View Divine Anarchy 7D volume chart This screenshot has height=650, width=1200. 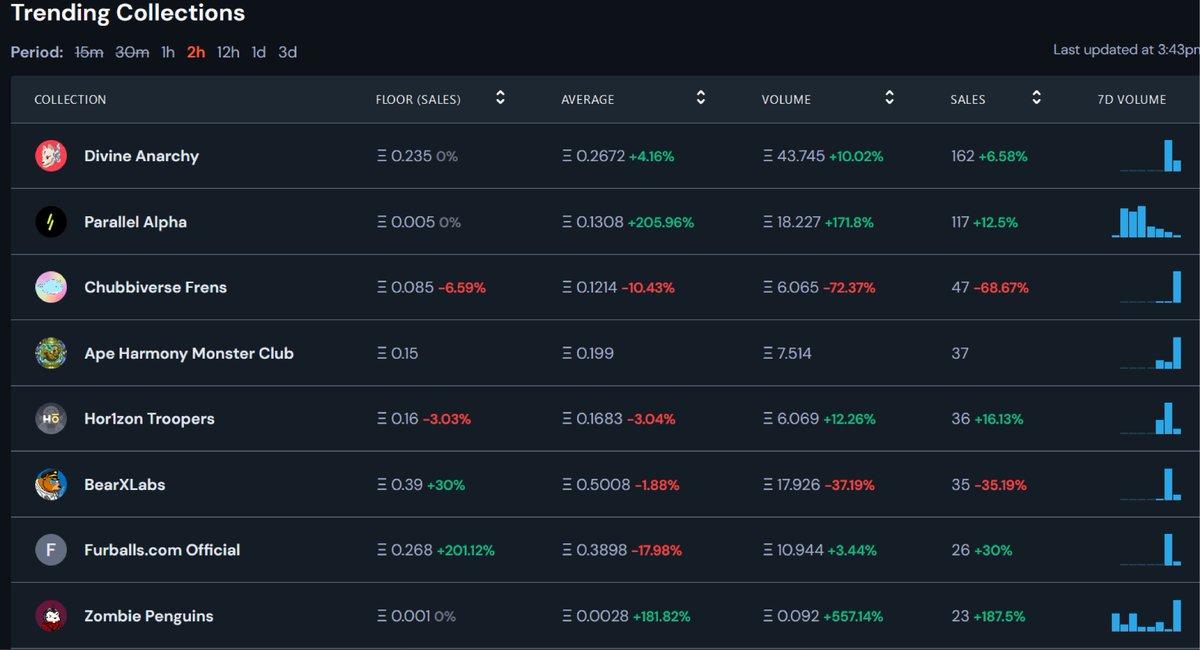pos(1151,156)
